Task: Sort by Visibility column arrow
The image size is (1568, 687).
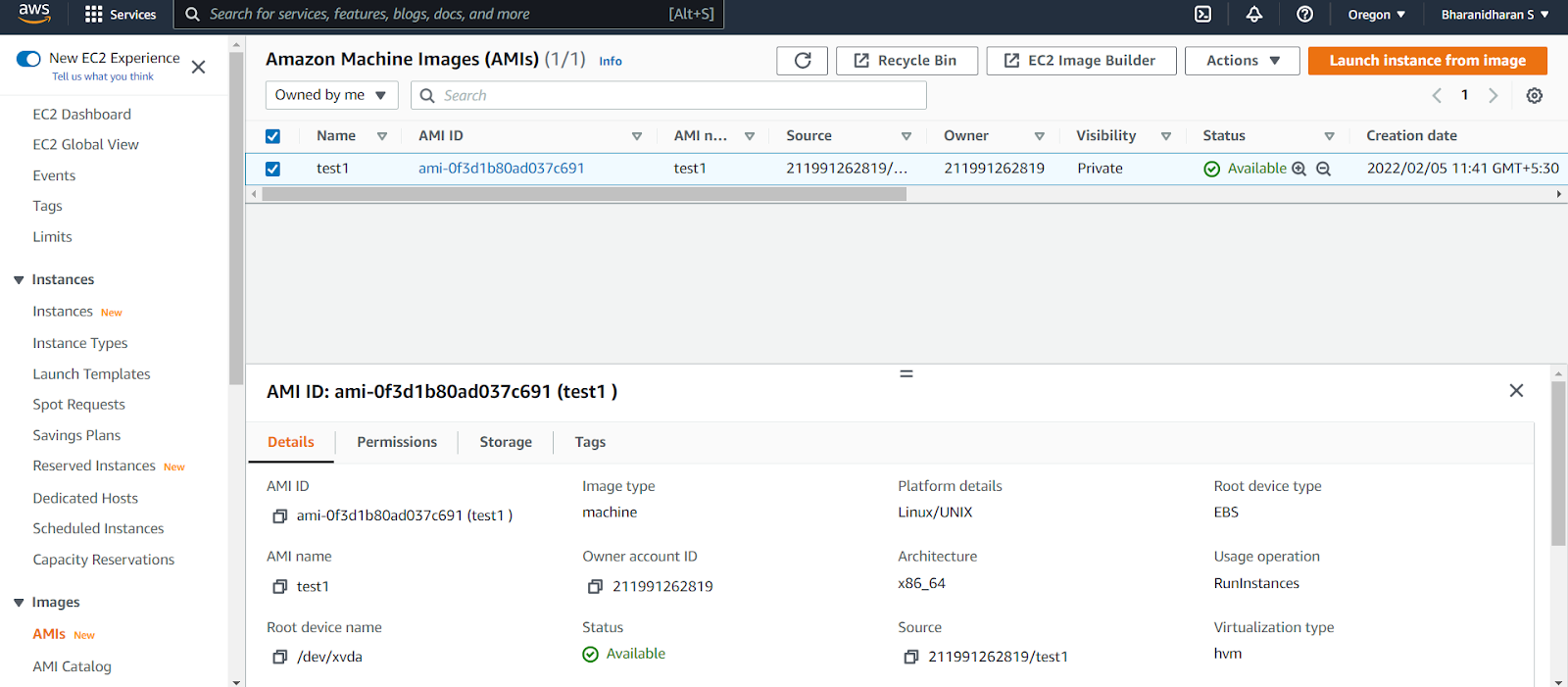Action: (1166, 136)
